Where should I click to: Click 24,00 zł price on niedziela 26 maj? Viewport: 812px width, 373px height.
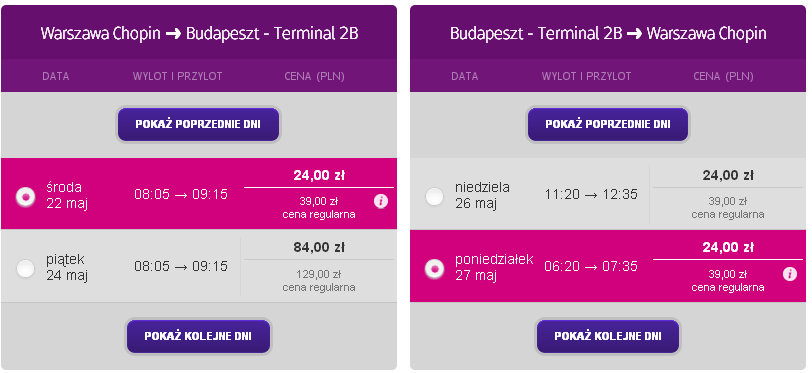[728, 175]
